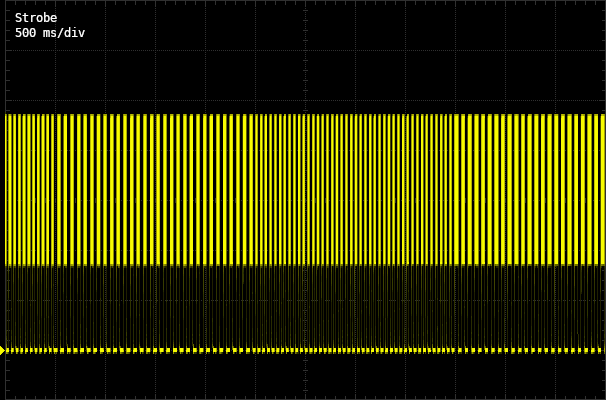The height and width of the screenshot is (400, 606).
Task: Click the dense yellow waveform band center
Action: click(x=303, y=190)
